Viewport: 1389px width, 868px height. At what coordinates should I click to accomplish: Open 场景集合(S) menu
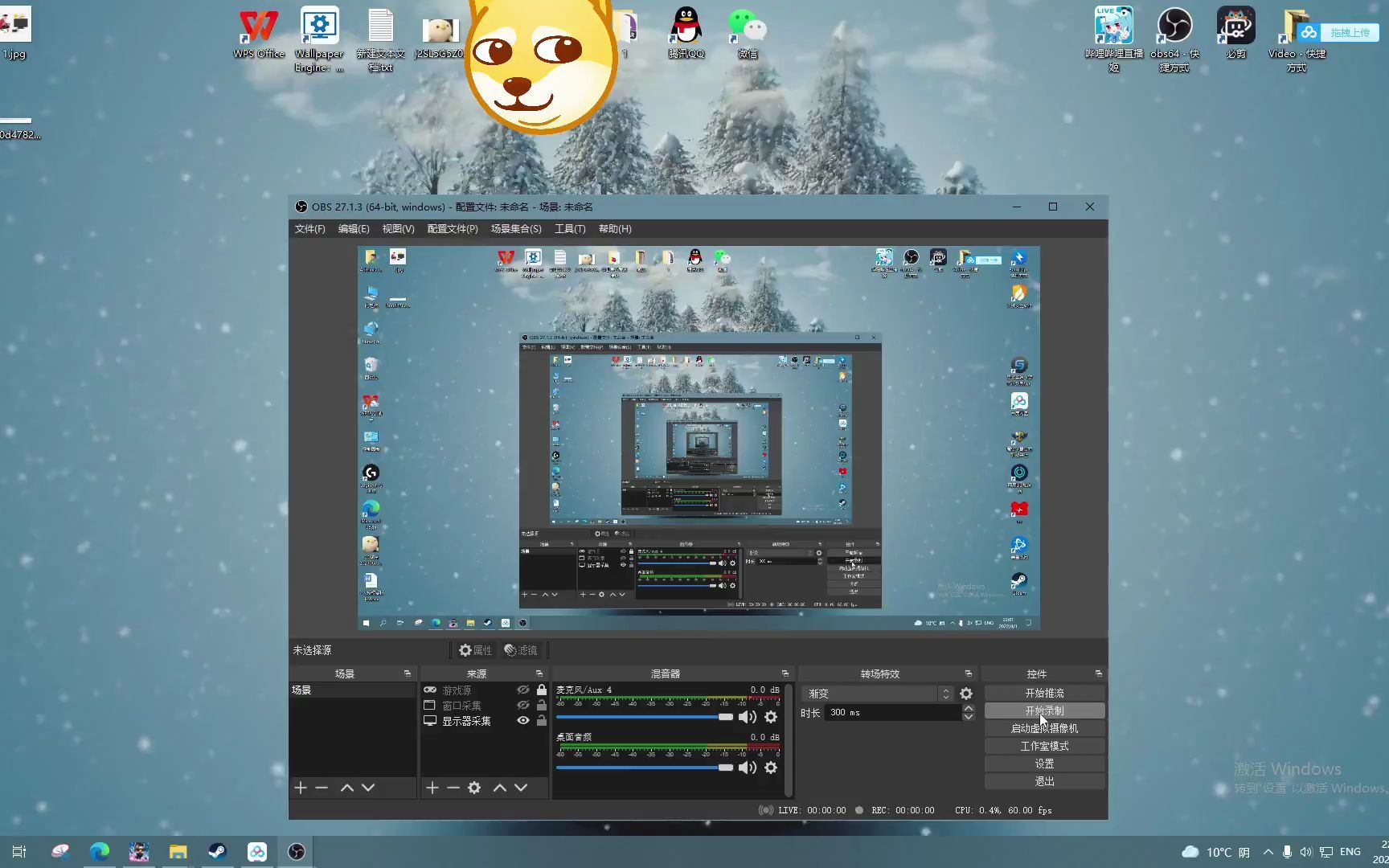tap(516, 229)
